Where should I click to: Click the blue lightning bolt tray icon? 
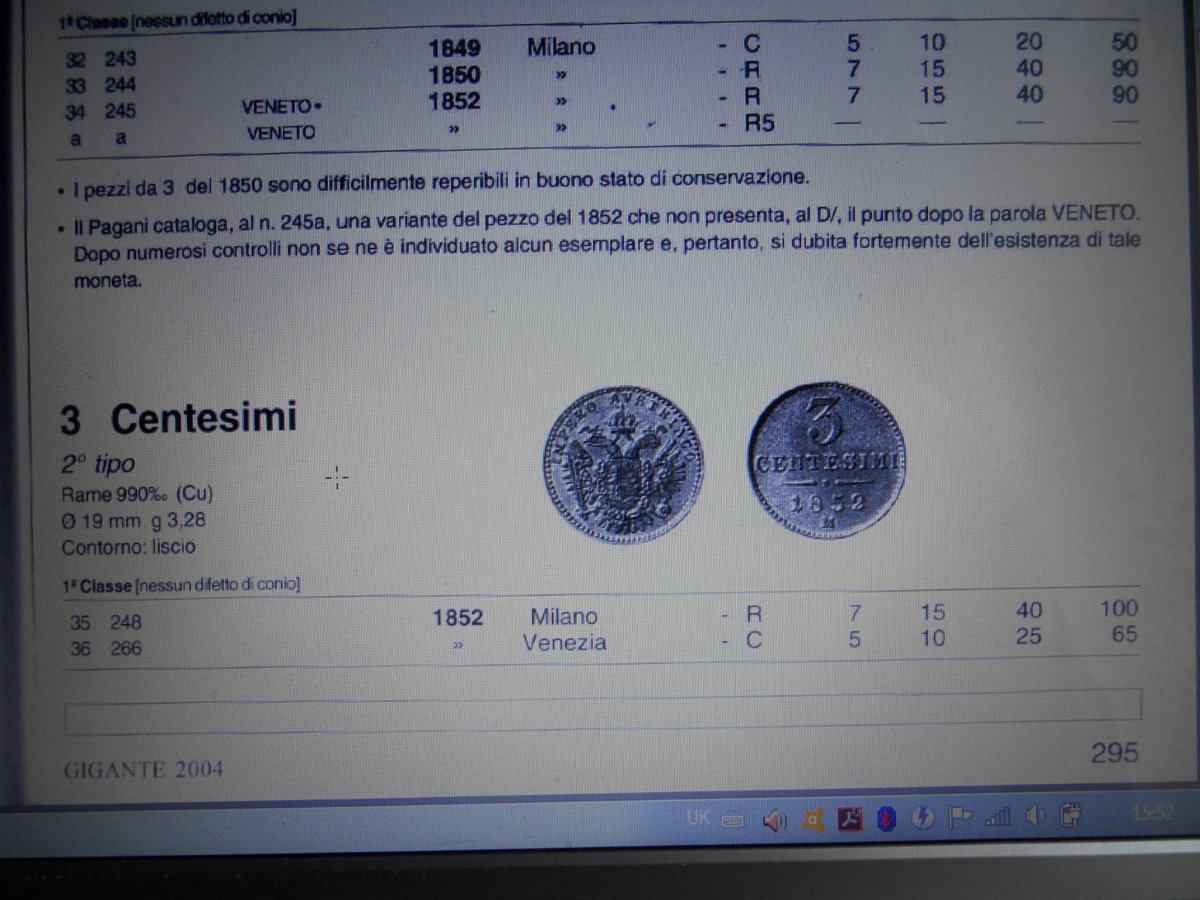[x=923, y=820]
